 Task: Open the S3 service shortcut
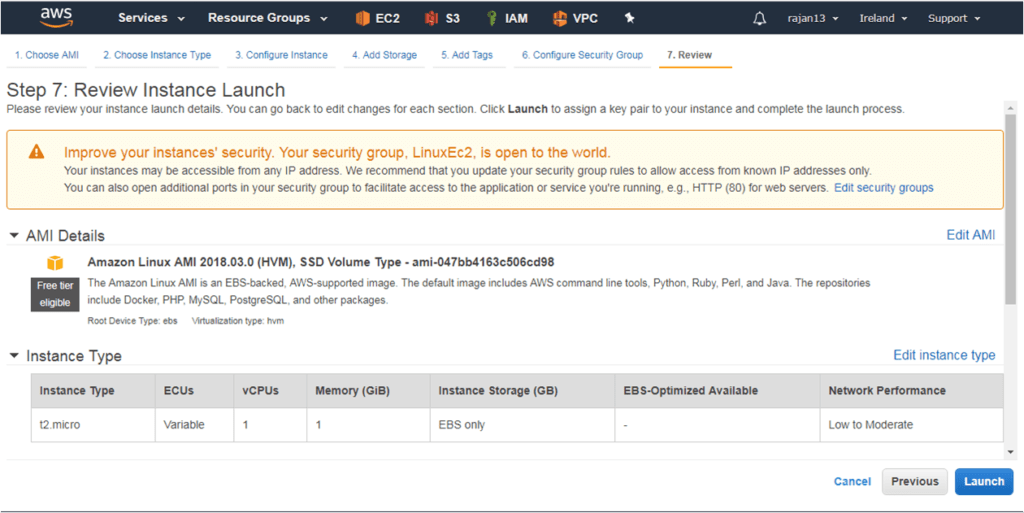tap(442, 18)
